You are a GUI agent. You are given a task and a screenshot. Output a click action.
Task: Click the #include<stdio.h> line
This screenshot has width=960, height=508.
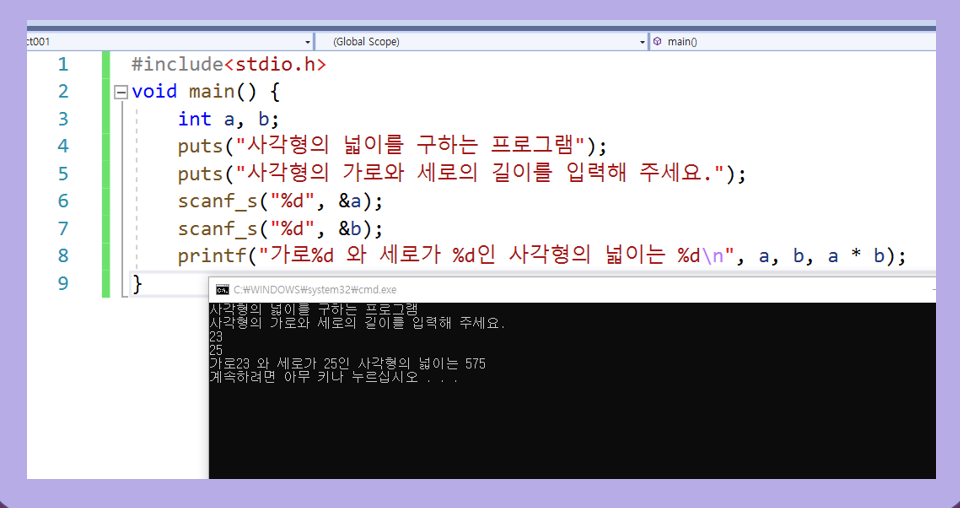(x=229, y=64)
